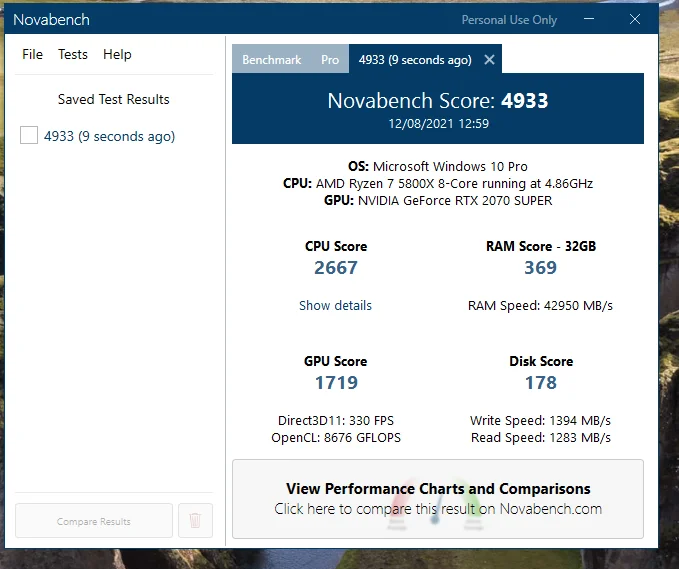This screenshot has height=569, width=679.
Task: Click the Disk Score label
Action: click(x=541, y=361)
